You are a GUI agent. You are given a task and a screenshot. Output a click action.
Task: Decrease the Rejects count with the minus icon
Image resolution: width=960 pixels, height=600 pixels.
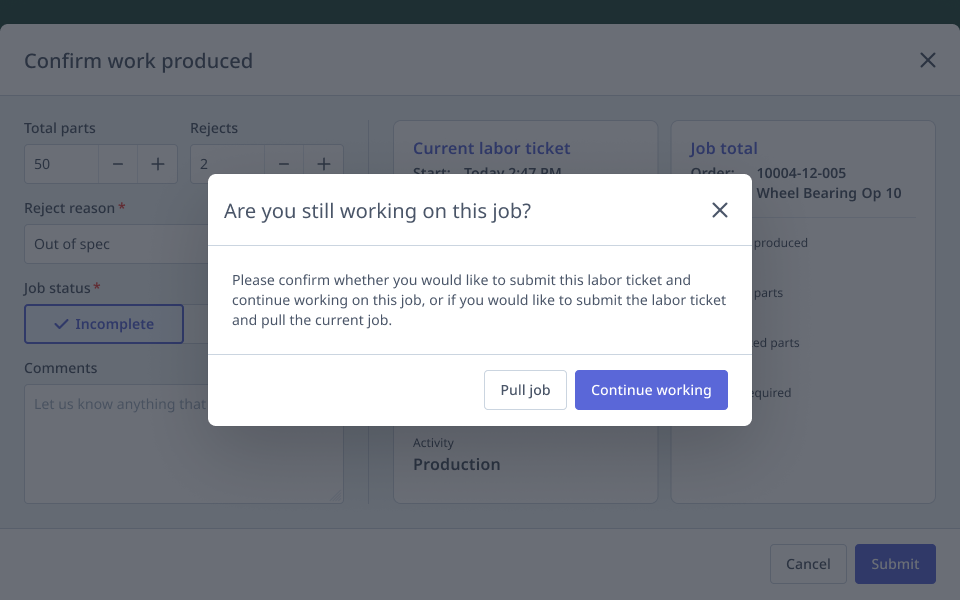point(283,163)
